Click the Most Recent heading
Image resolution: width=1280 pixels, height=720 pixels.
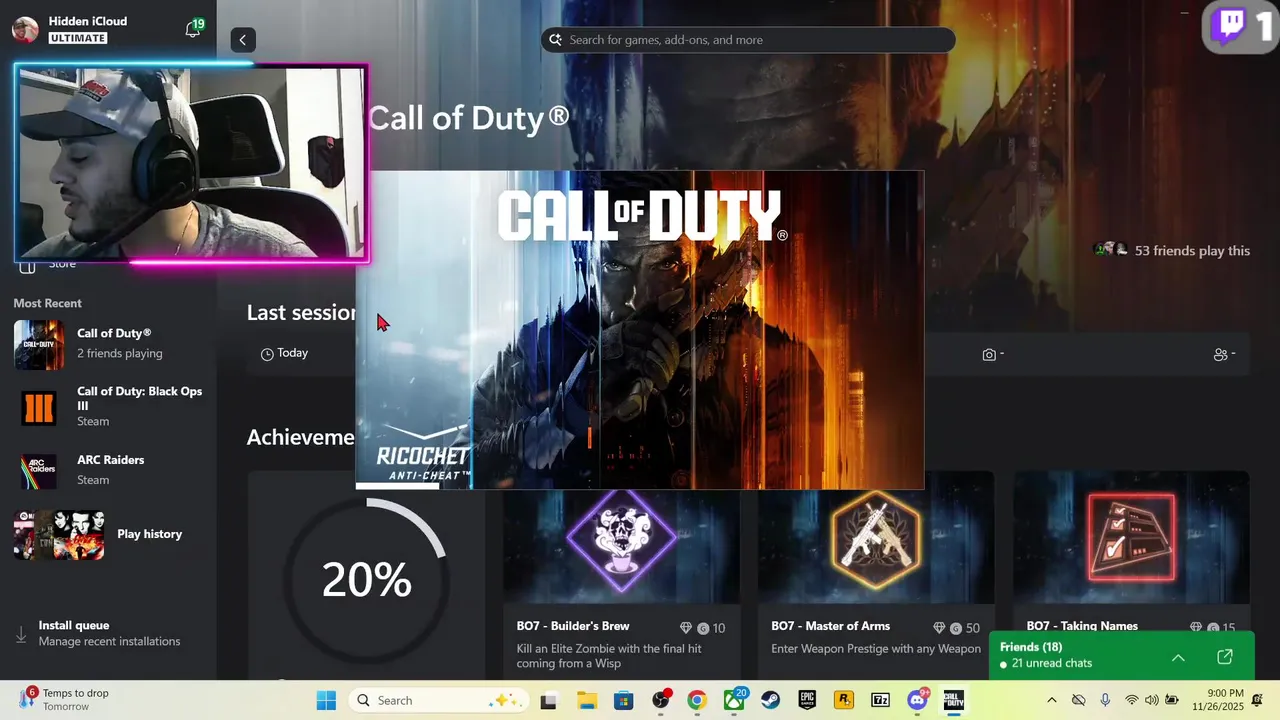coord(48,303)
